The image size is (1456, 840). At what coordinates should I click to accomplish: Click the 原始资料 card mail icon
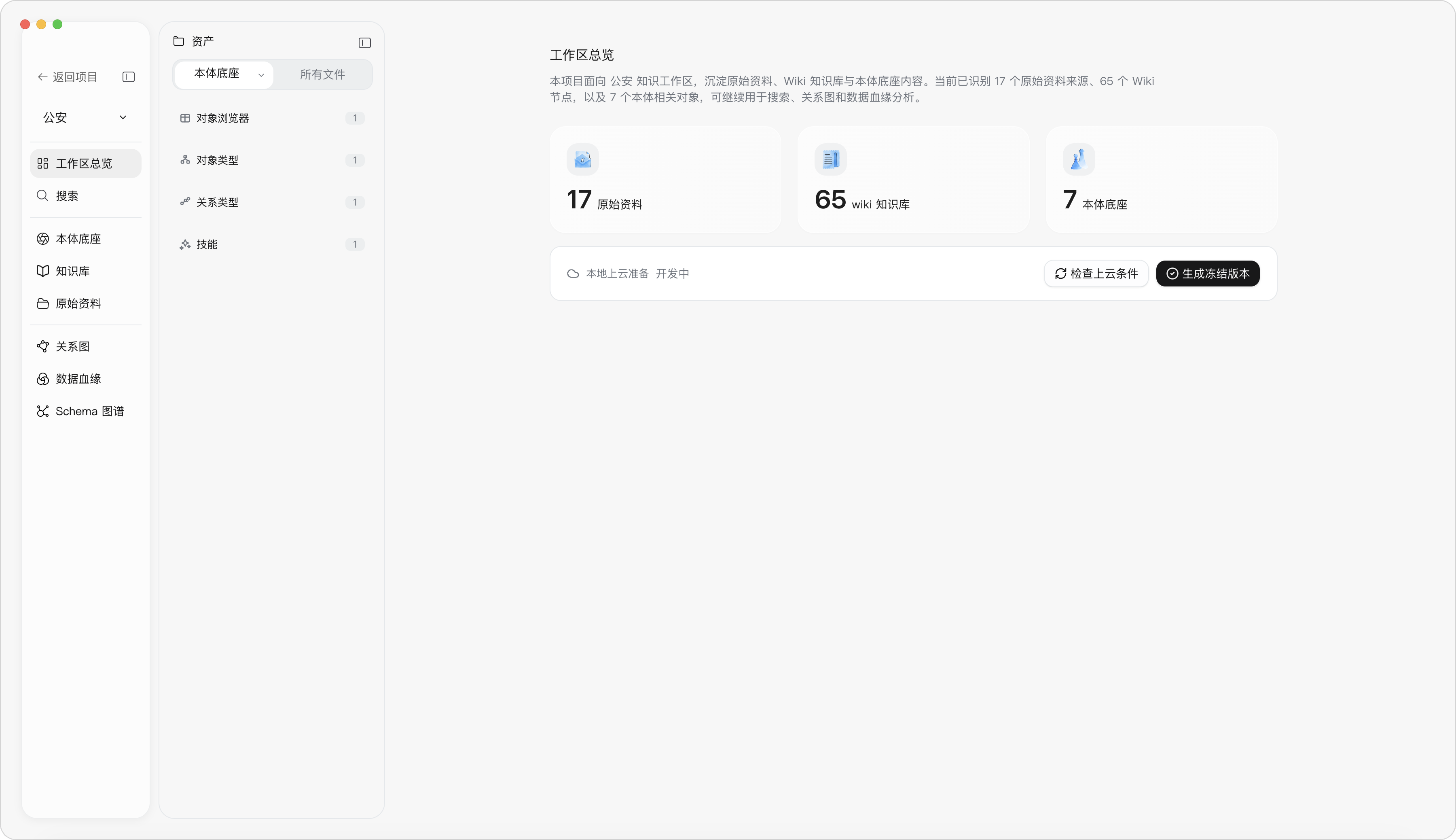[x=582, y=159]
